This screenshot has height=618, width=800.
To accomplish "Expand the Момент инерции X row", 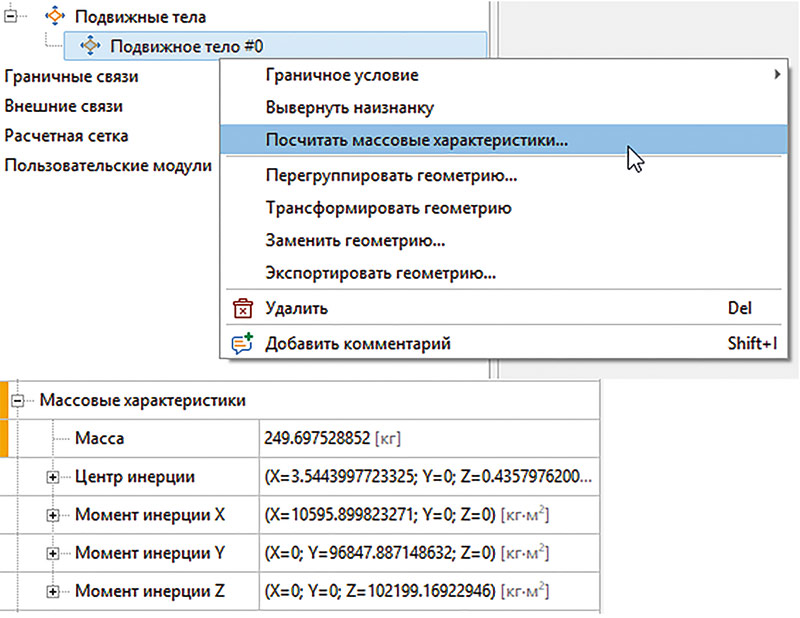I will [54, 515].
